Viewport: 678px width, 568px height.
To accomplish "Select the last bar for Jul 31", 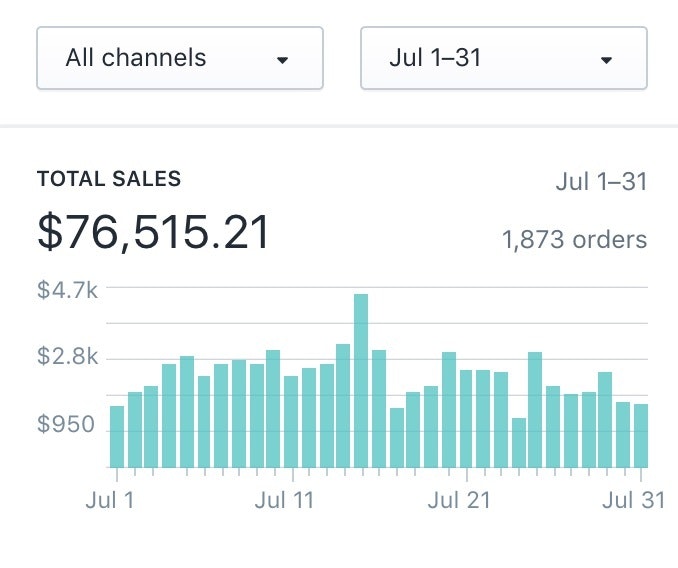I will coord(640,436).
